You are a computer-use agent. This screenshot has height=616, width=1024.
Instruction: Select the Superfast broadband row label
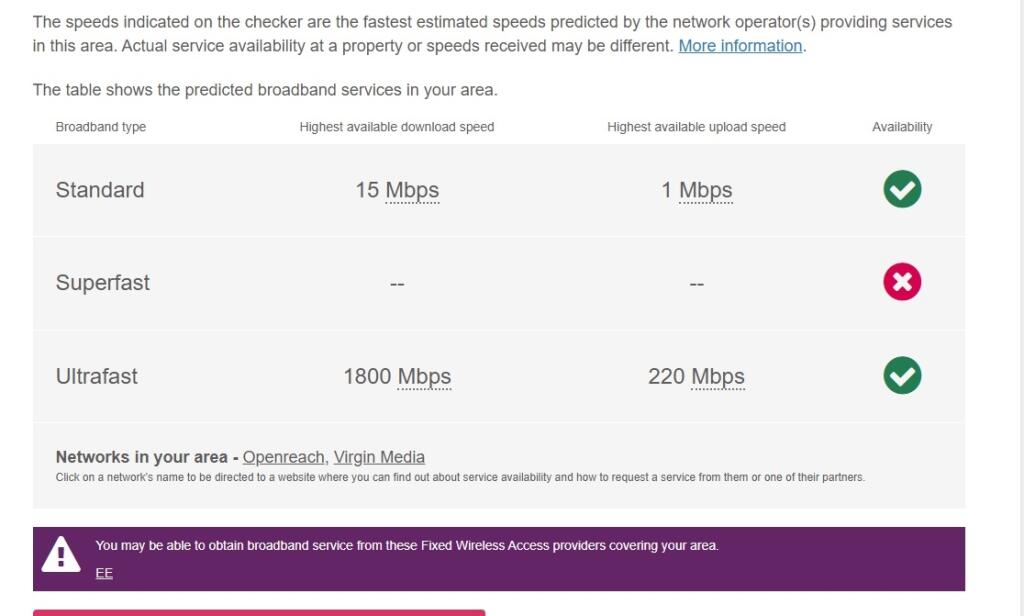pyautogui.click(x=103, y=283)
